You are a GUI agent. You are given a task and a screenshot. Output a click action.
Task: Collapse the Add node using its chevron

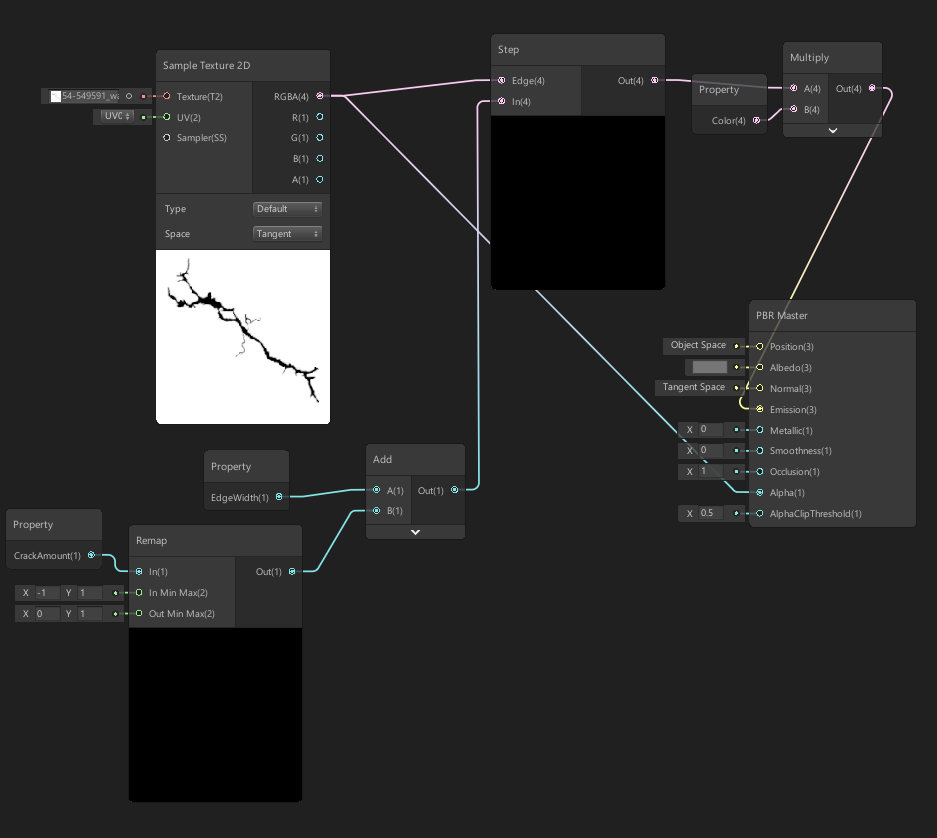(415, 532)
